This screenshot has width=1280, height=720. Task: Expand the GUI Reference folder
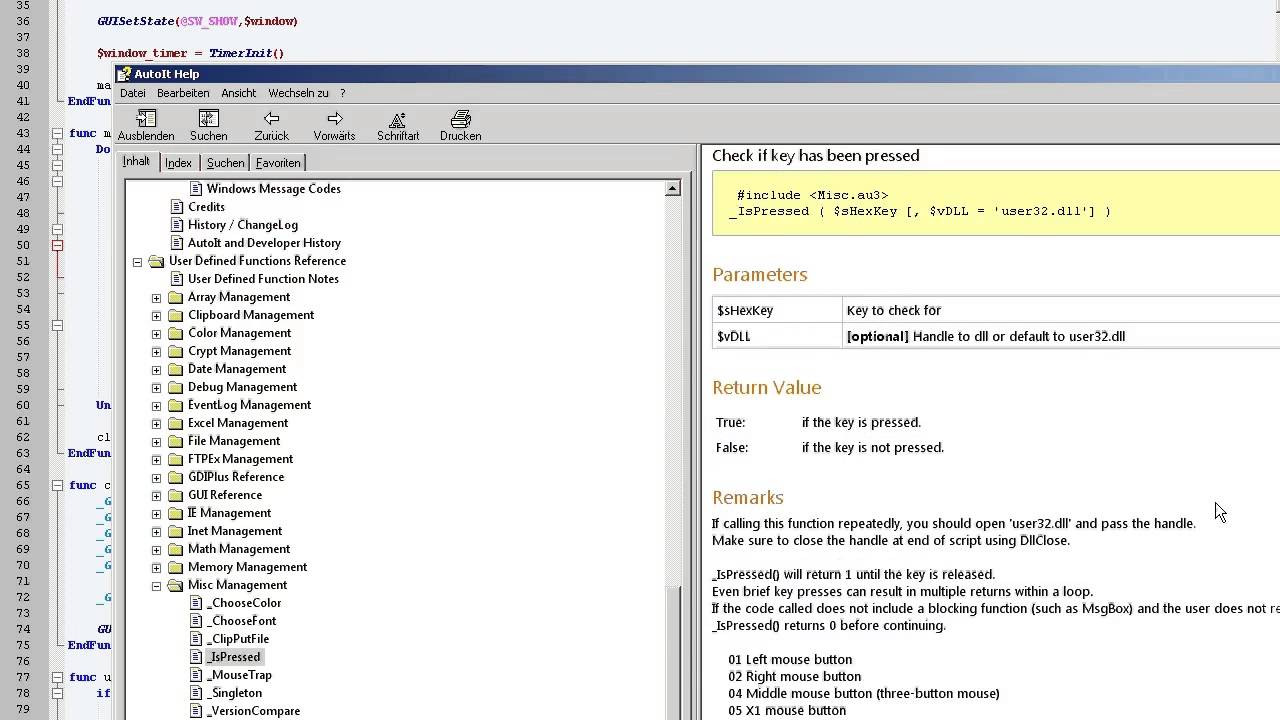(x=156, y=495)
